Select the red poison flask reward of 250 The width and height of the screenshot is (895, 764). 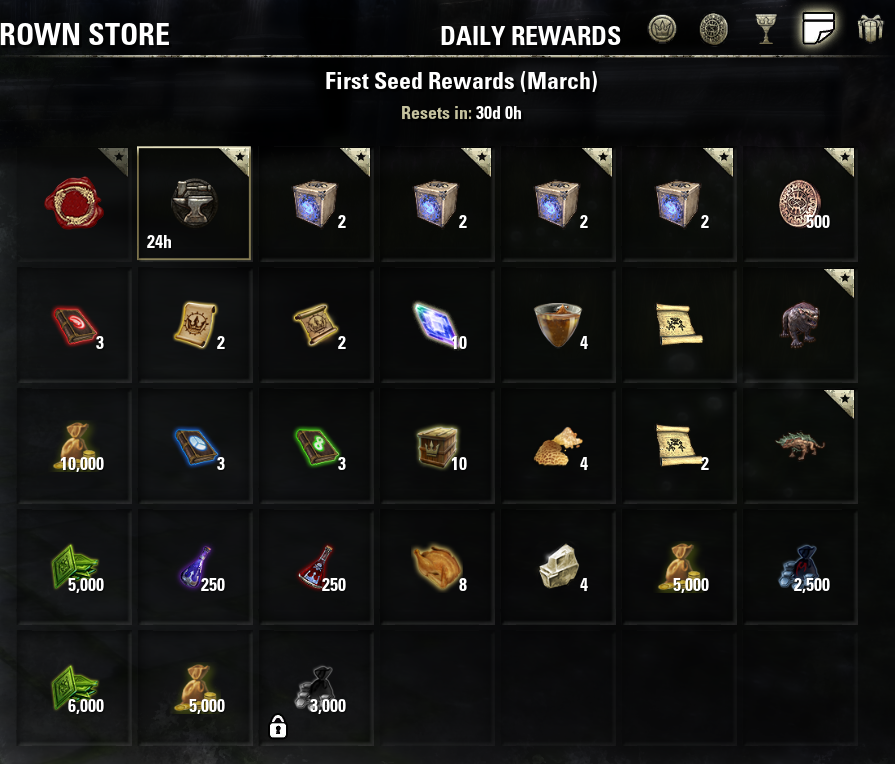[316, 567]
